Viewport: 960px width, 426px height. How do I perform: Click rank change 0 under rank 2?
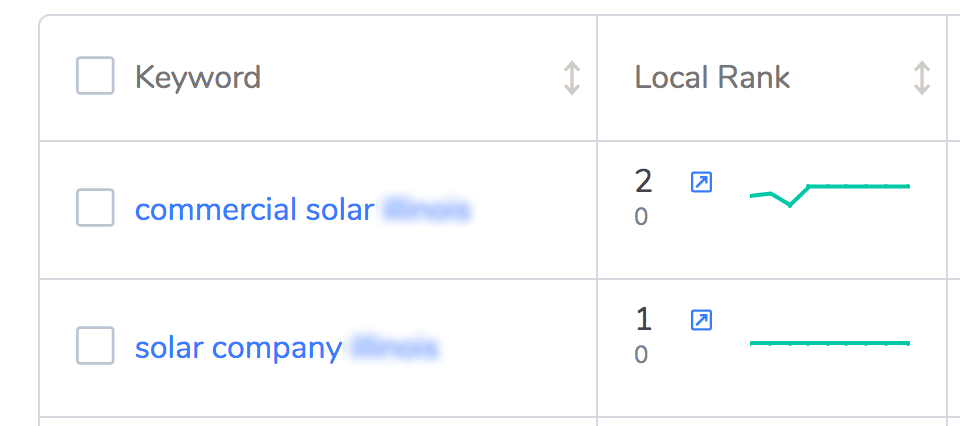coord(641,217)
